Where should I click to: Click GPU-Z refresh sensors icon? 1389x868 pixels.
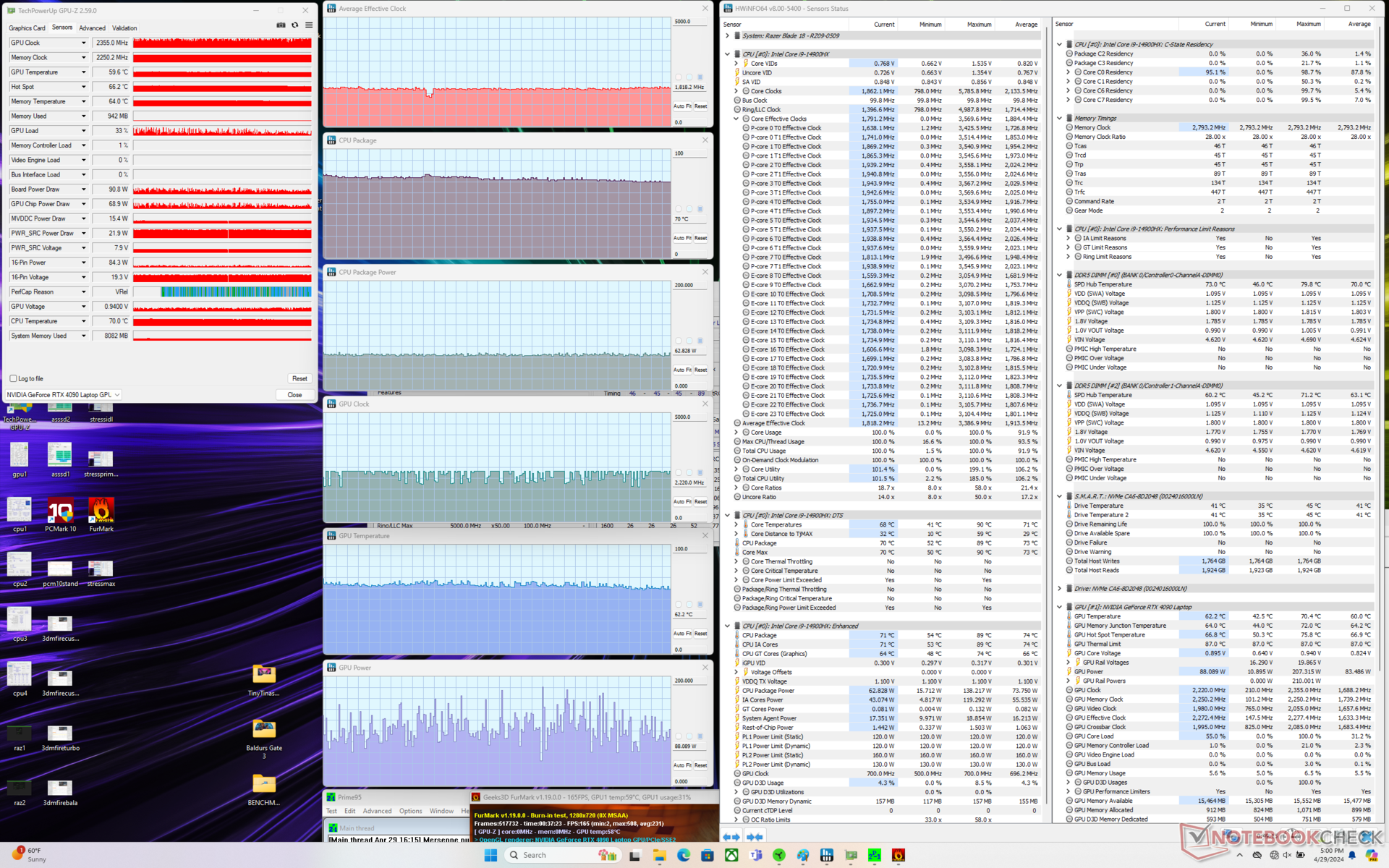click(294, 25)
